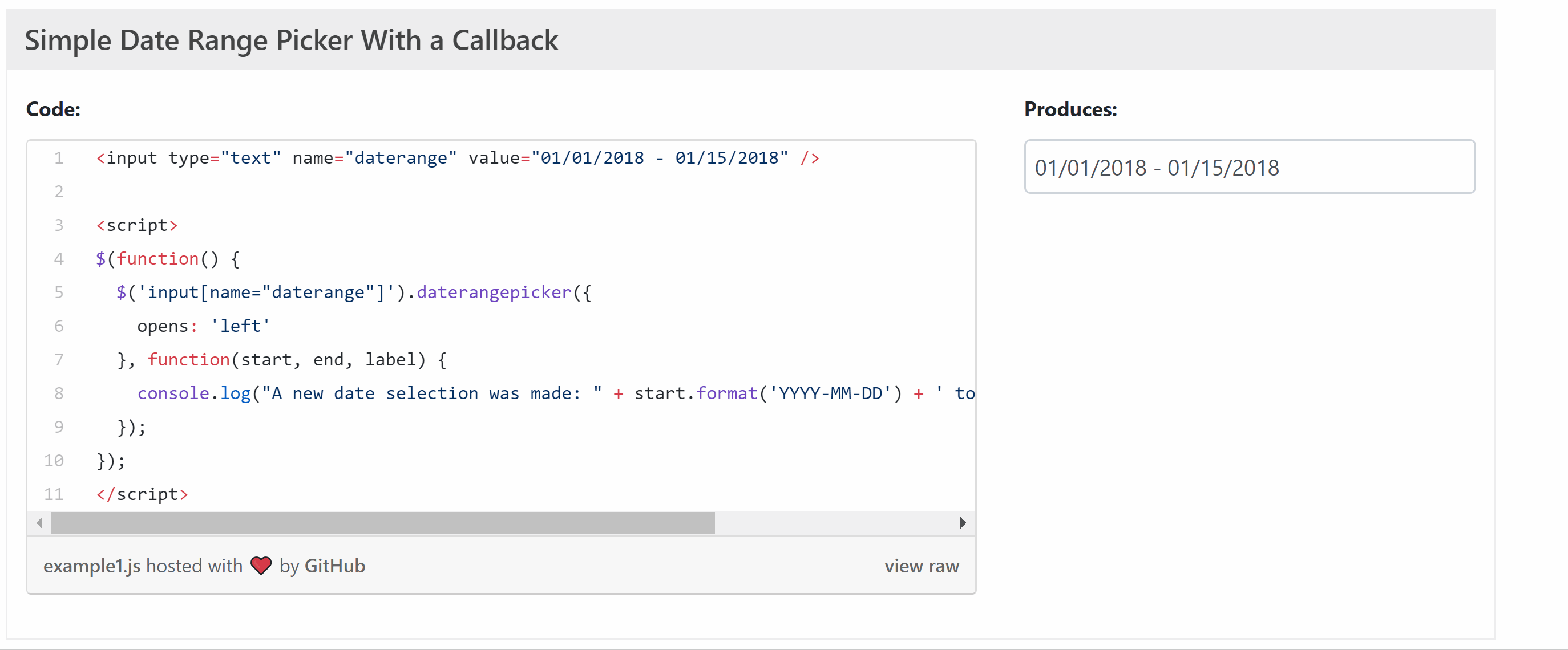Click line number 8 in gutter
The width and height of the screenshot is (1568, 650).
58,393
